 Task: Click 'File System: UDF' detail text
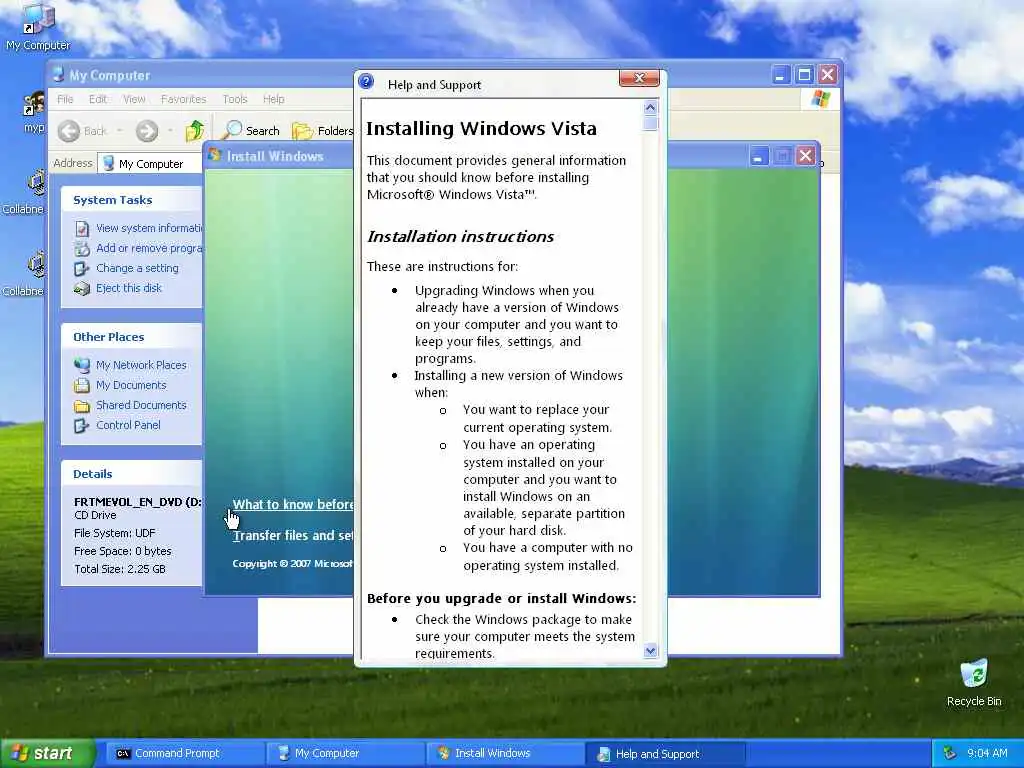[114, 533]
